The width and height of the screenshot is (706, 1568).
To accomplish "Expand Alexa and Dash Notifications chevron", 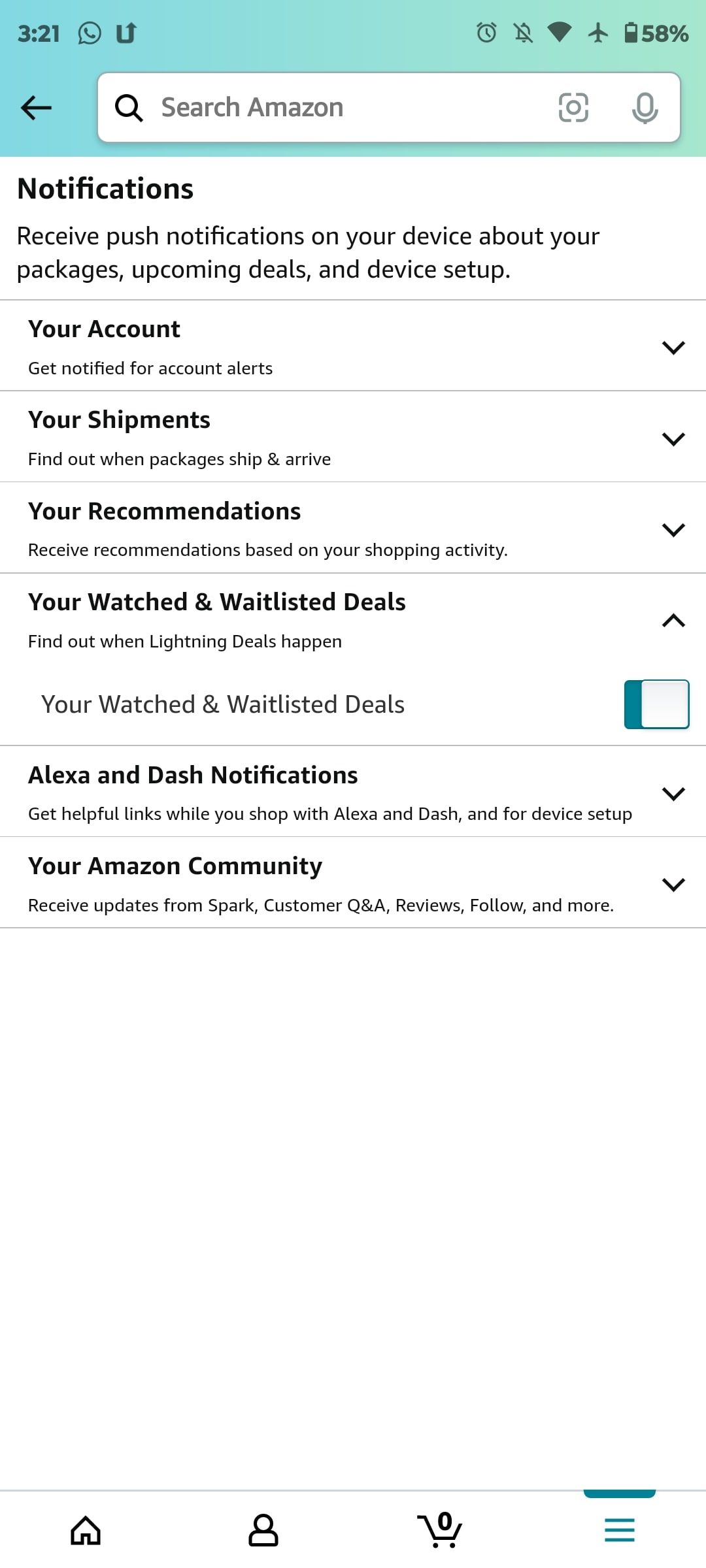I will (673, 793).
